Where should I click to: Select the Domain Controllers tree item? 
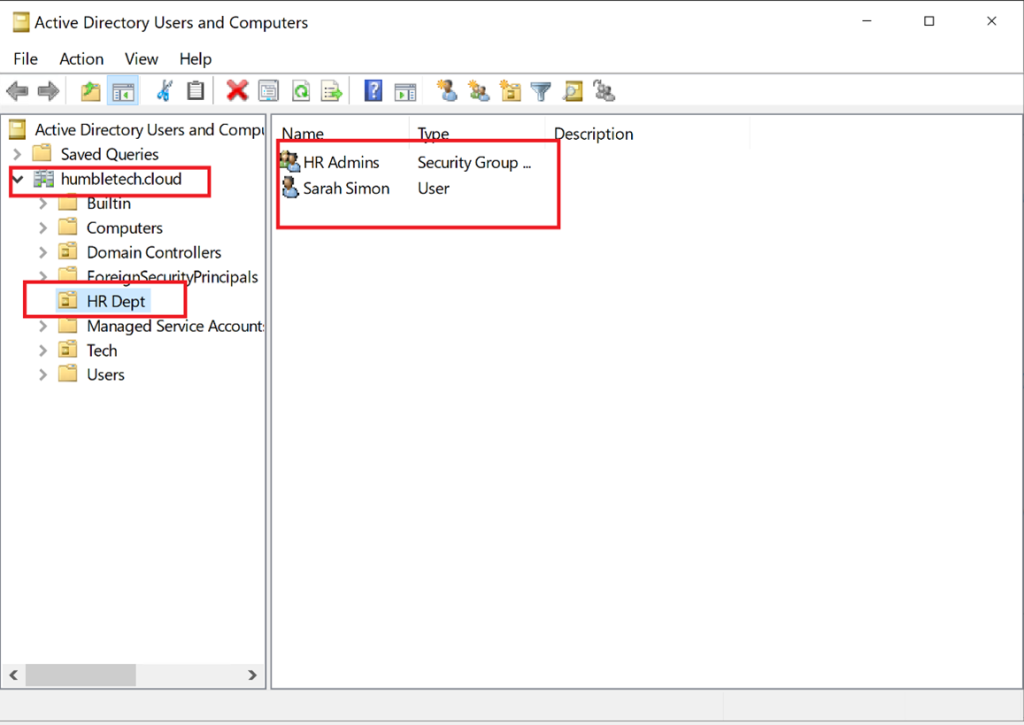pos(153,253)
